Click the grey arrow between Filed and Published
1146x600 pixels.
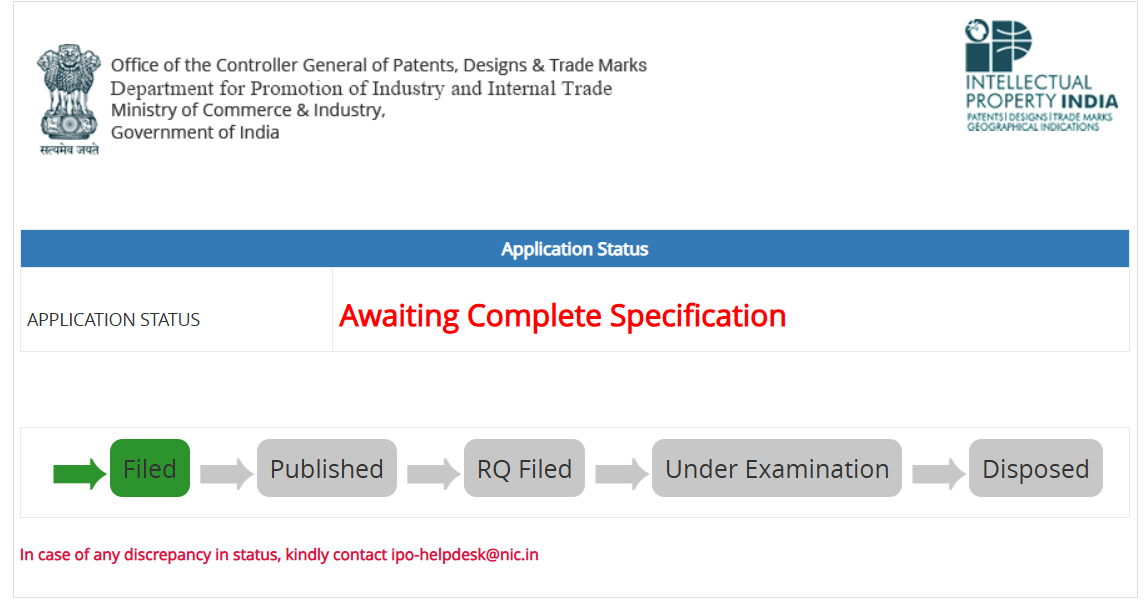[226, 472]
